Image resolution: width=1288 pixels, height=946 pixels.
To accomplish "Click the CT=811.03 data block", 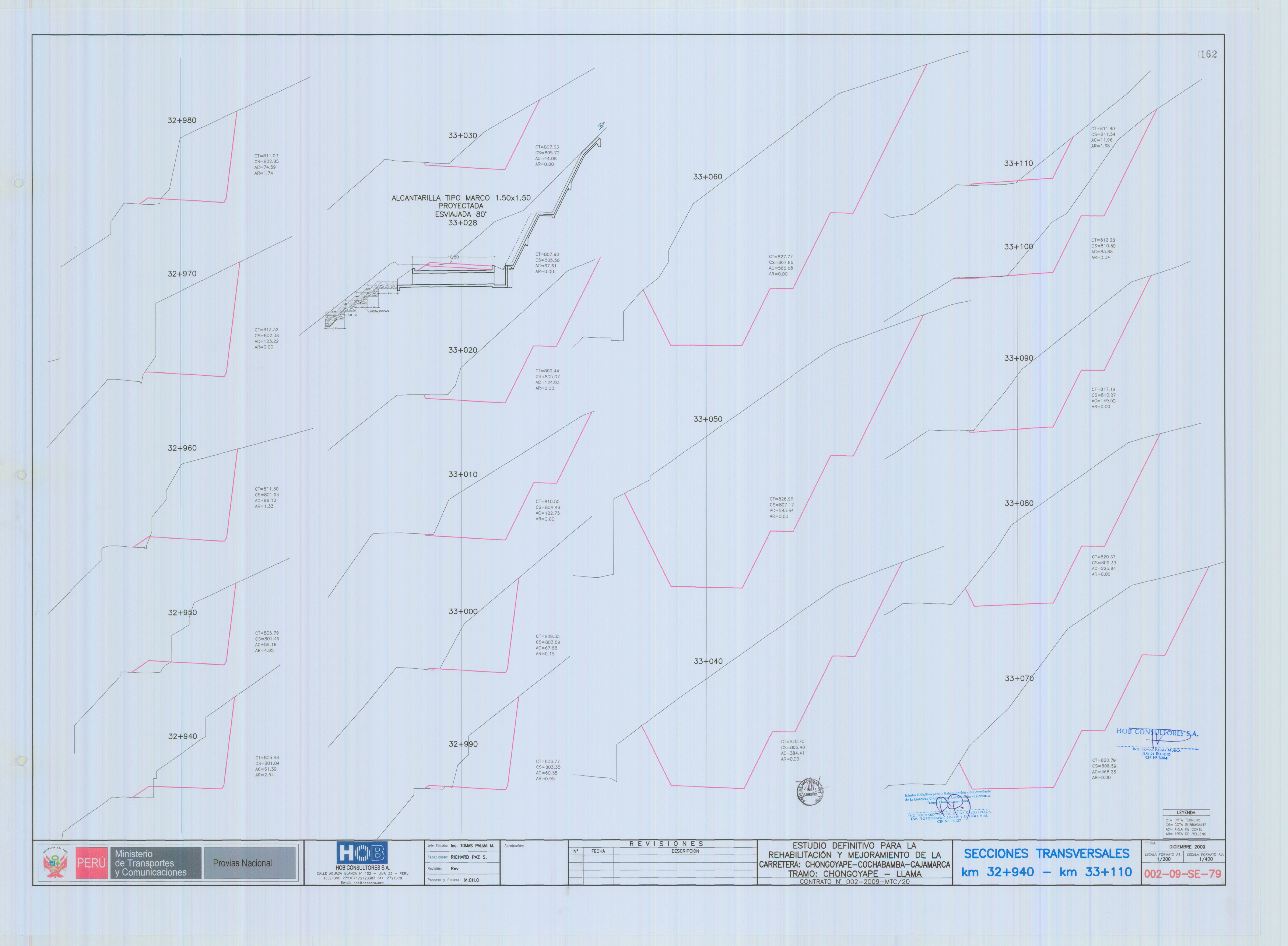I will coord(267,164).
